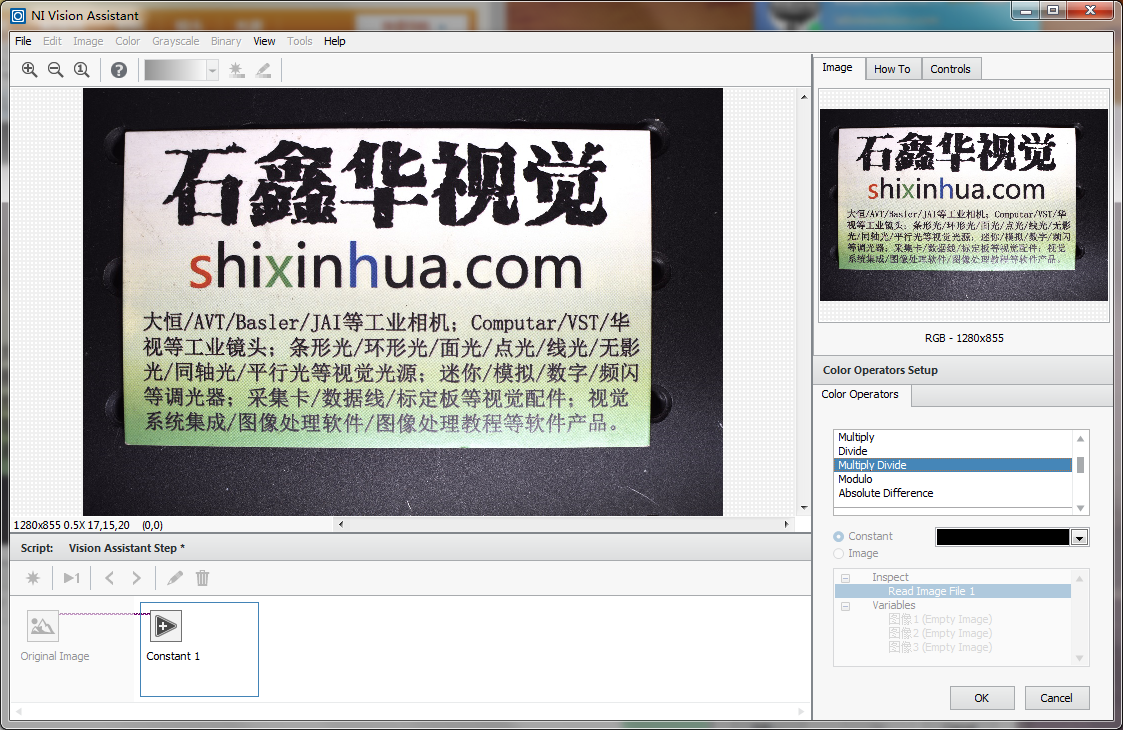Click the image viewer vertical scroll-down arrow
This screenshot has width=1123, height=730.
804,508
